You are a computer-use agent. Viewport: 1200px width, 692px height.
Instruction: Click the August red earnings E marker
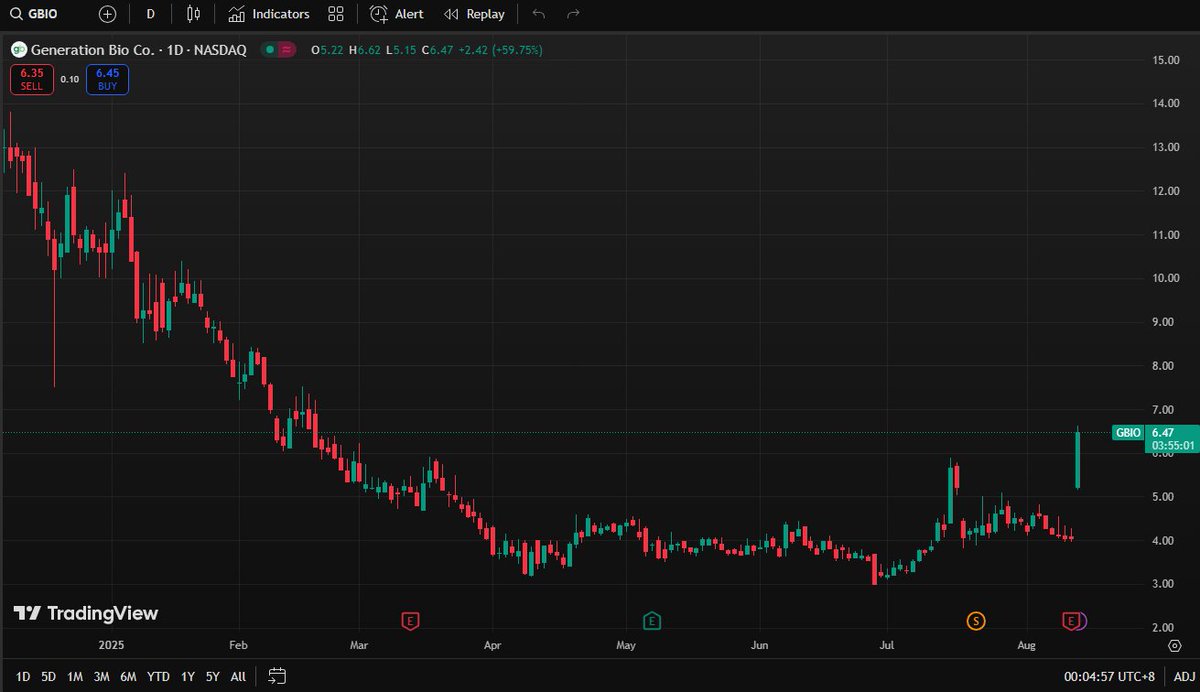(1072, 621)
